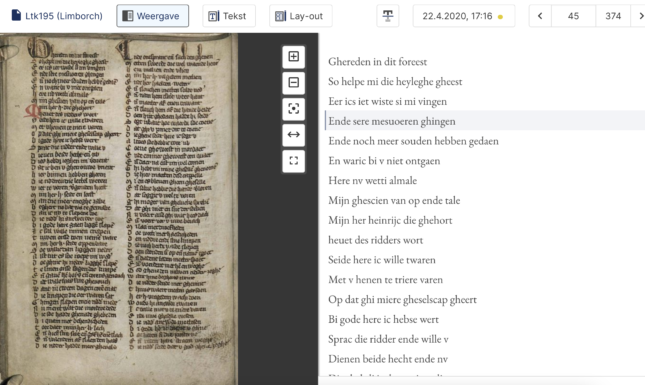Image resolution: width=645 pixels, height=385 pixels.
Task: Switch to the Weergave view
Action: [153, 16]
